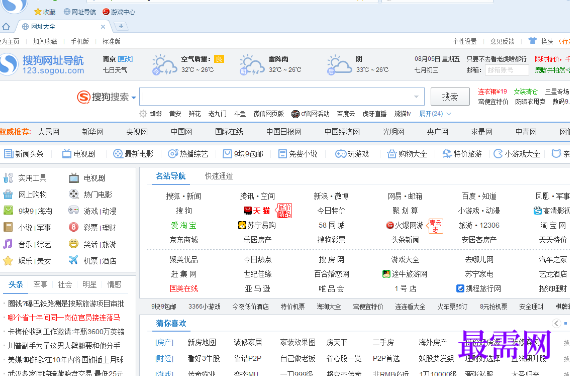The height and width of the screenshot is (376, 570).
Task: Open 网上购物 basket in the sidebar
Action: 25,195
